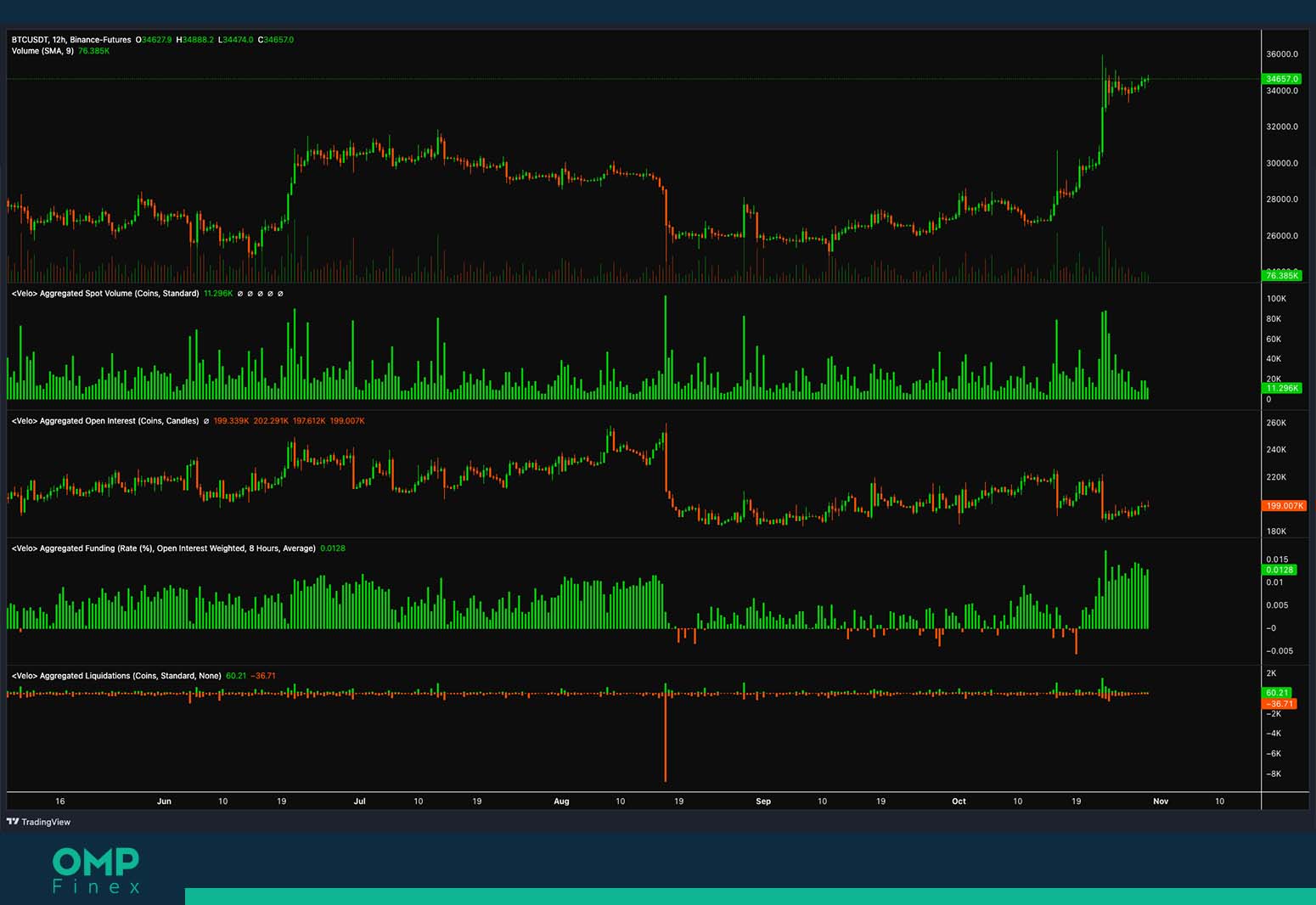Select the Volume (SMA, 9) indicator legend
1316x905 pixels.
42,51
